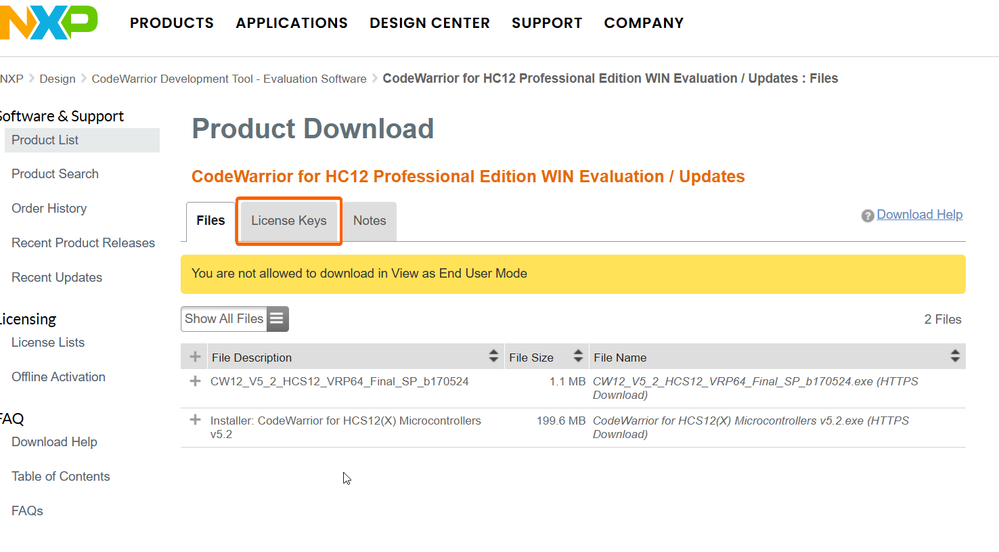999x552 pixels.
Task: Open the Download Help link at right
Action: [x=919, y=215]
